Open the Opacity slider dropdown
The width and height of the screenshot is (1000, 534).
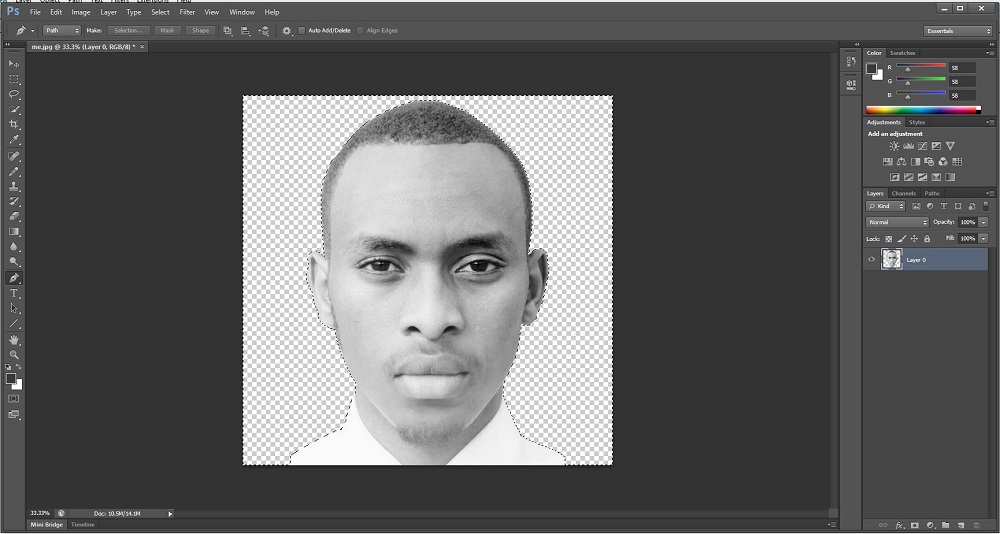click(984, 222)
